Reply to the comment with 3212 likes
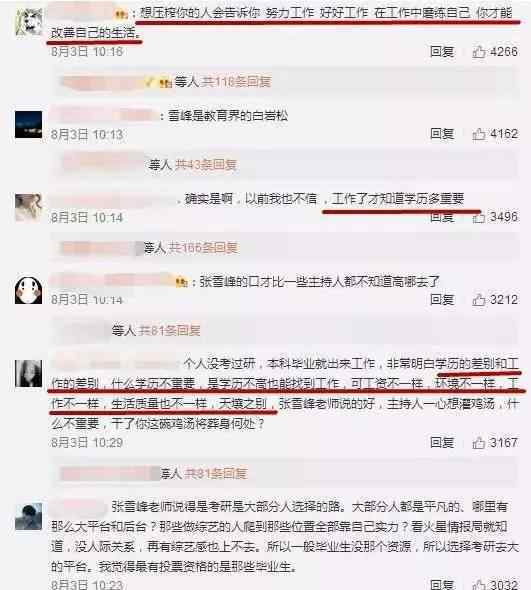Screen dimensions: 531x590 [442, 300]
